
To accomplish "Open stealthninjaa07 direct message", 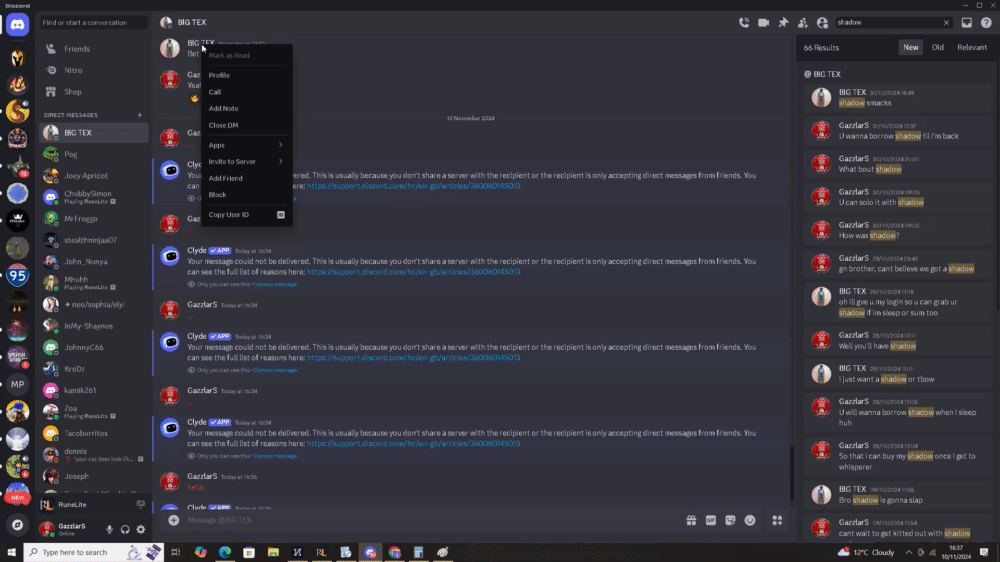I will pos(94,240).
